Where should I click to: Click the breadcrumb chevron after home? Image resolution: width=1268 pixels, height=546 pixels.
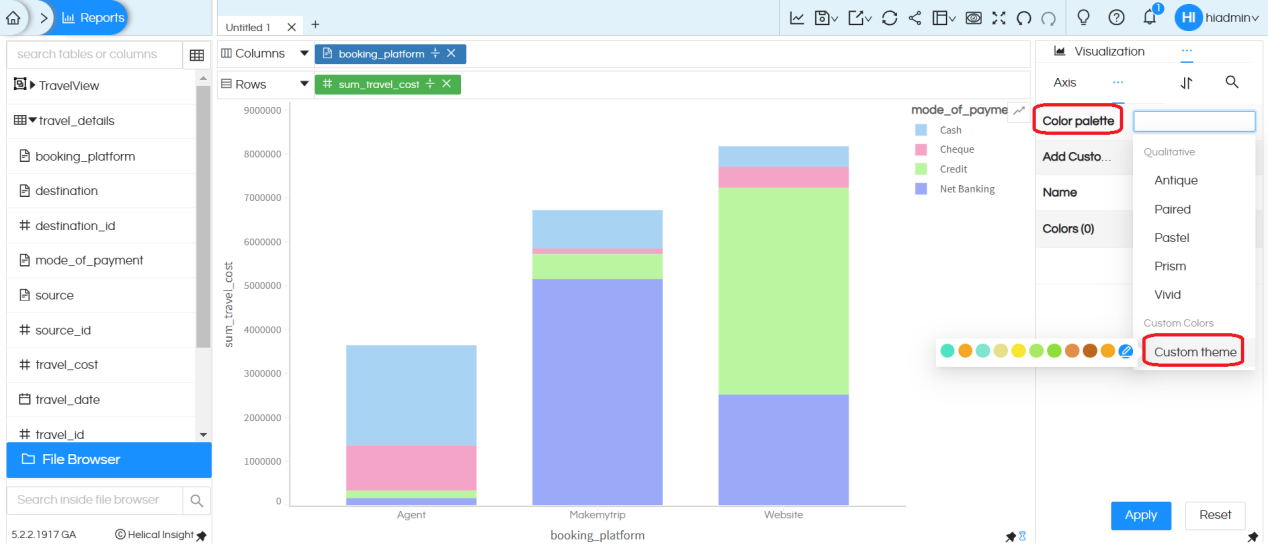44,18
